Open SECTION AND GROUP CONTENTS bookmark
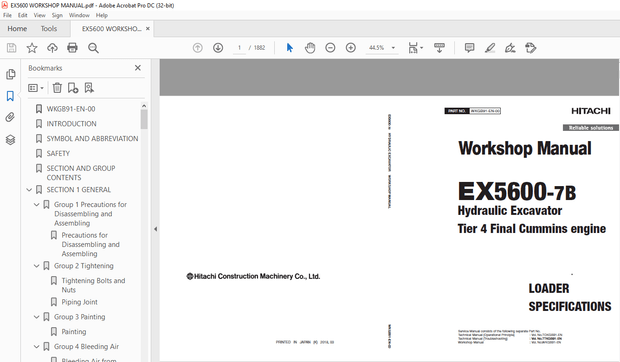Image resolution: width=620 pixels, height=362 pixels. click(x=81, y=173)
